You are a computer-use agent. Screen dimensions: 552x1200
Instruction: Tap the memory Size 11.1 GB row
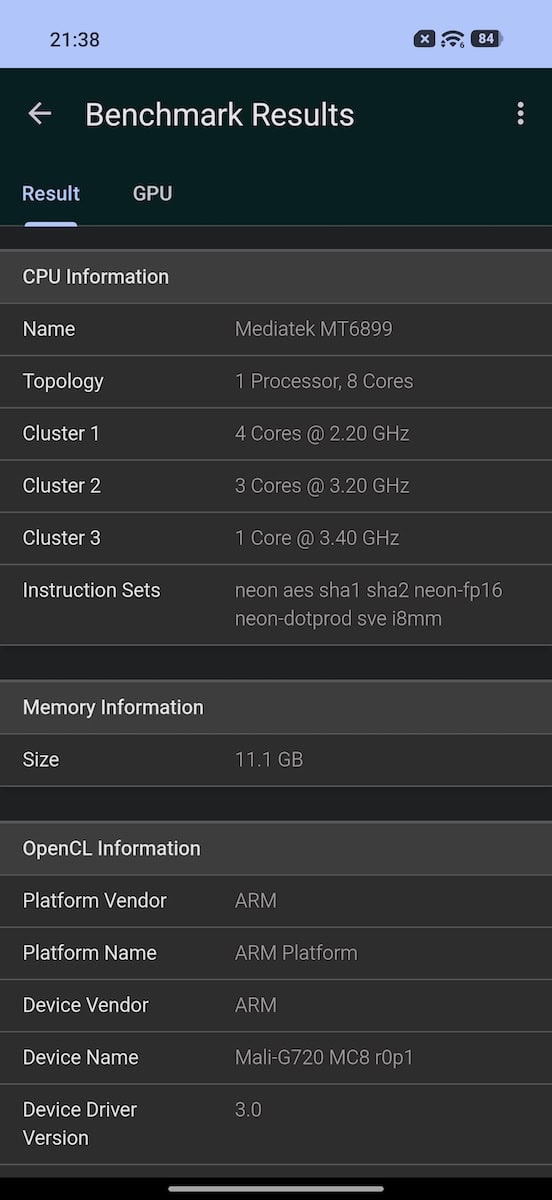point(276,759)
